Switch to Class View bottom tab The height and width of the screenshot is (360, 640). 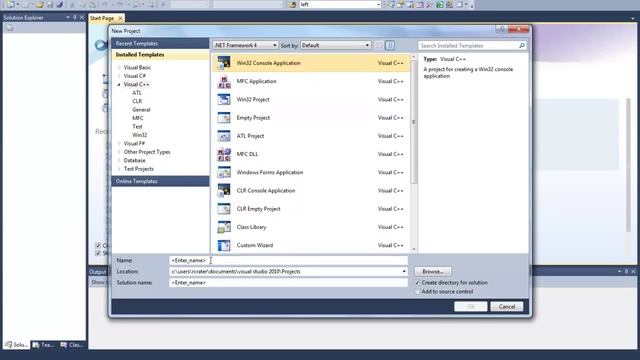pyautogui.click(x=72, y=345)
